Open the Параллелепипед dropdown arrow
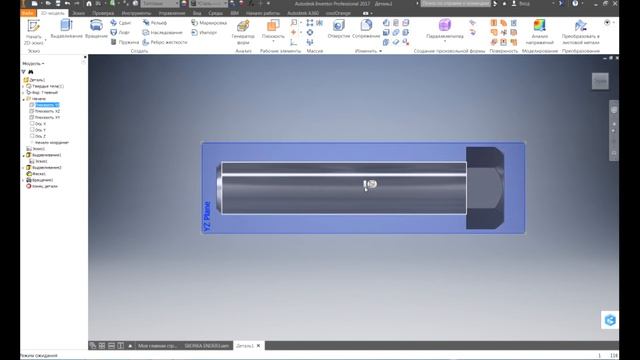Viewport: 640px width, 360px height. pyautogui.click(x=445, y=42)
